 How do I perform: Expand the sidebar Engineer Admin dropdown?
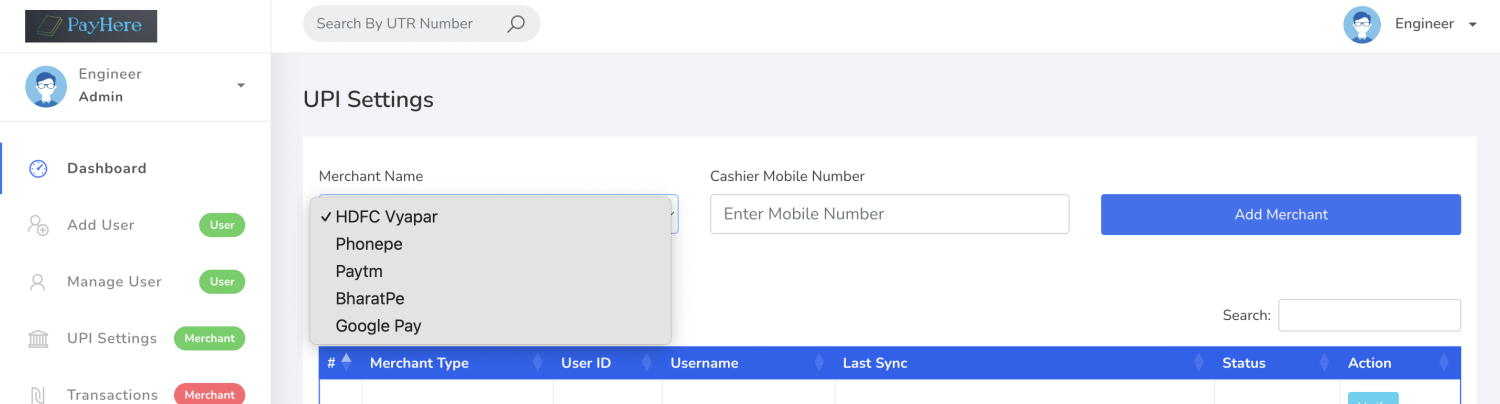point(241,86)
